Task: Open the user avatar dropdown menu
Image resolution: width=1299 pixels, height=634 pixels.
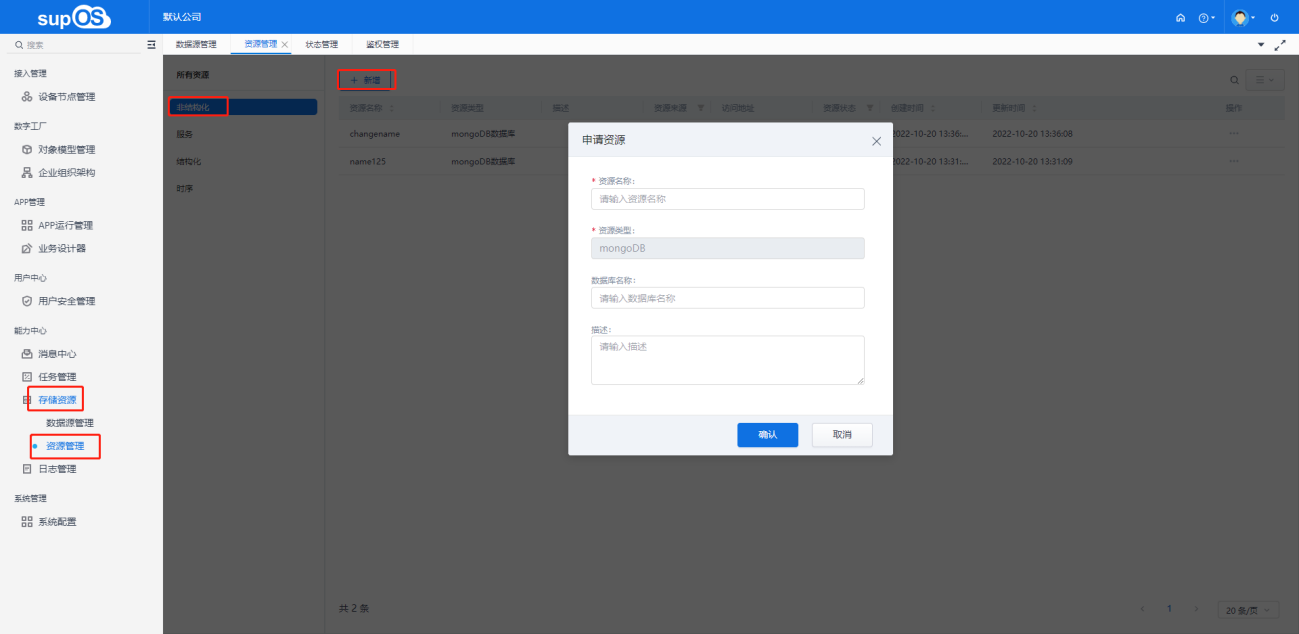Action: point(1243,18)
